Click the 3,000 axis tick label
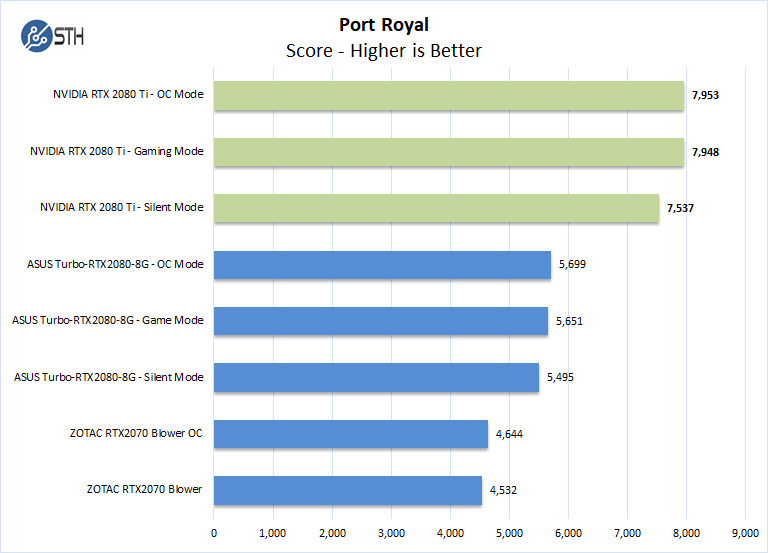 click(x=391, y=533)
